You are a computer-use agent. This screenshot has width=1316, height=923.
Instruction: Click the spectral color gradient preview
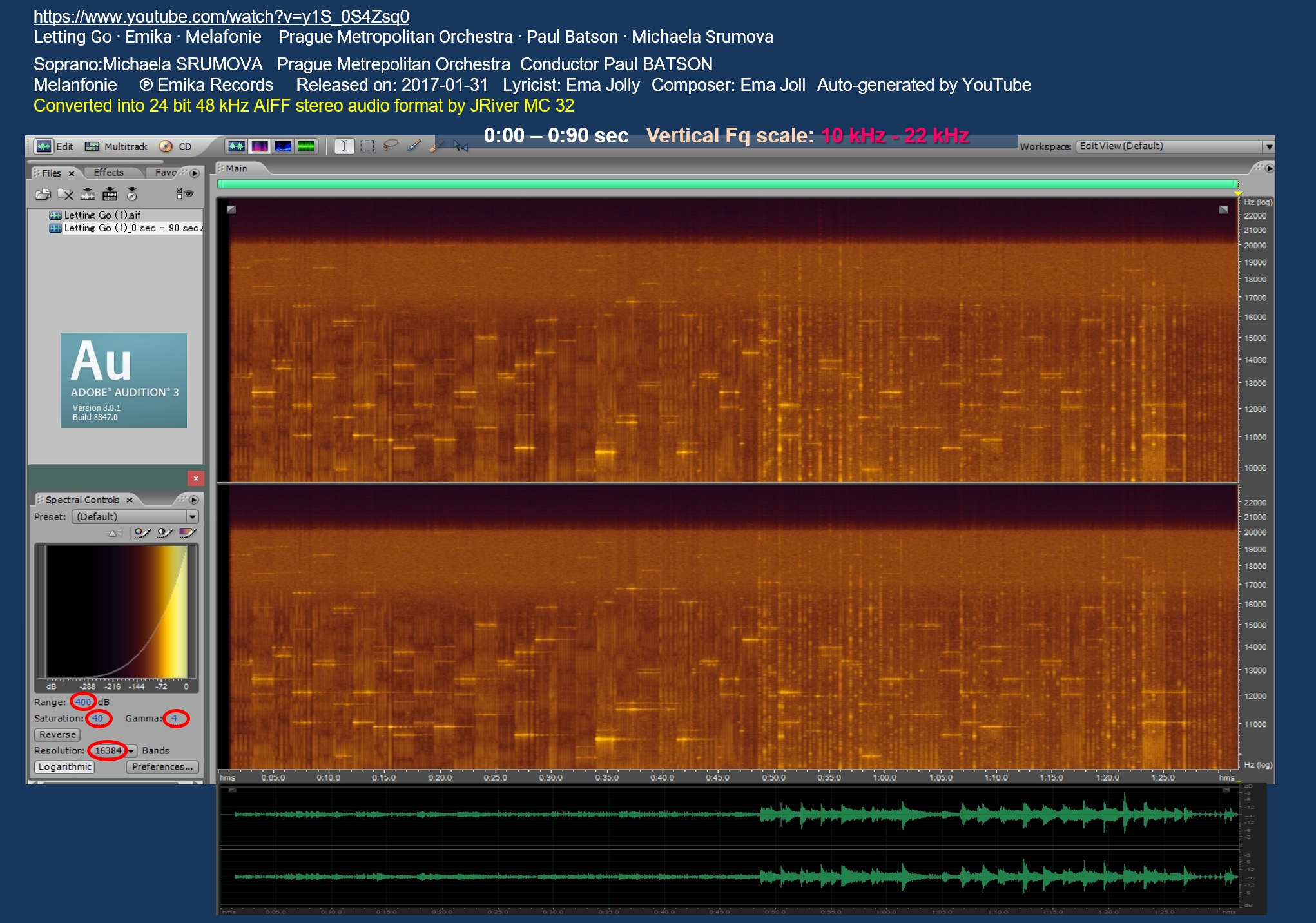pyautogui.click(x=117, y=612)
